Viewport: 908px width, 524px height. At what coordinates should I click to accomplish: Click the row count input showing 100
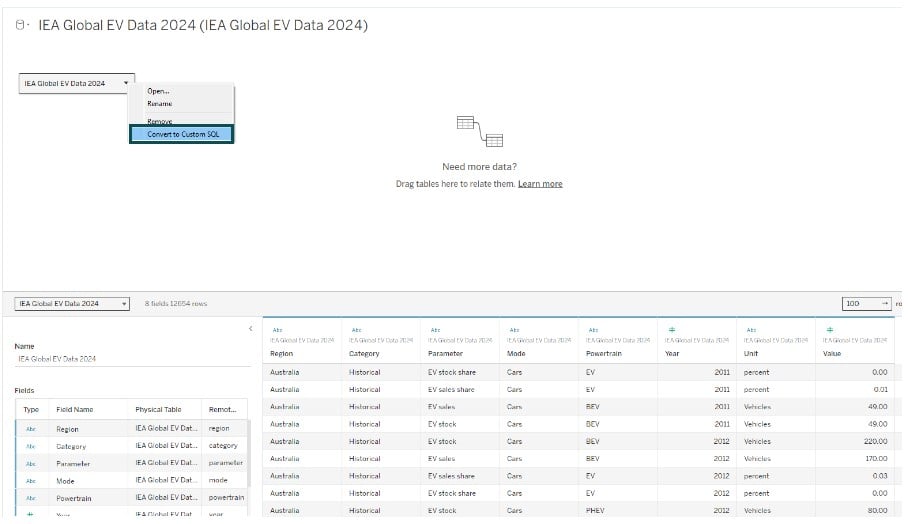tap(866, 303)
